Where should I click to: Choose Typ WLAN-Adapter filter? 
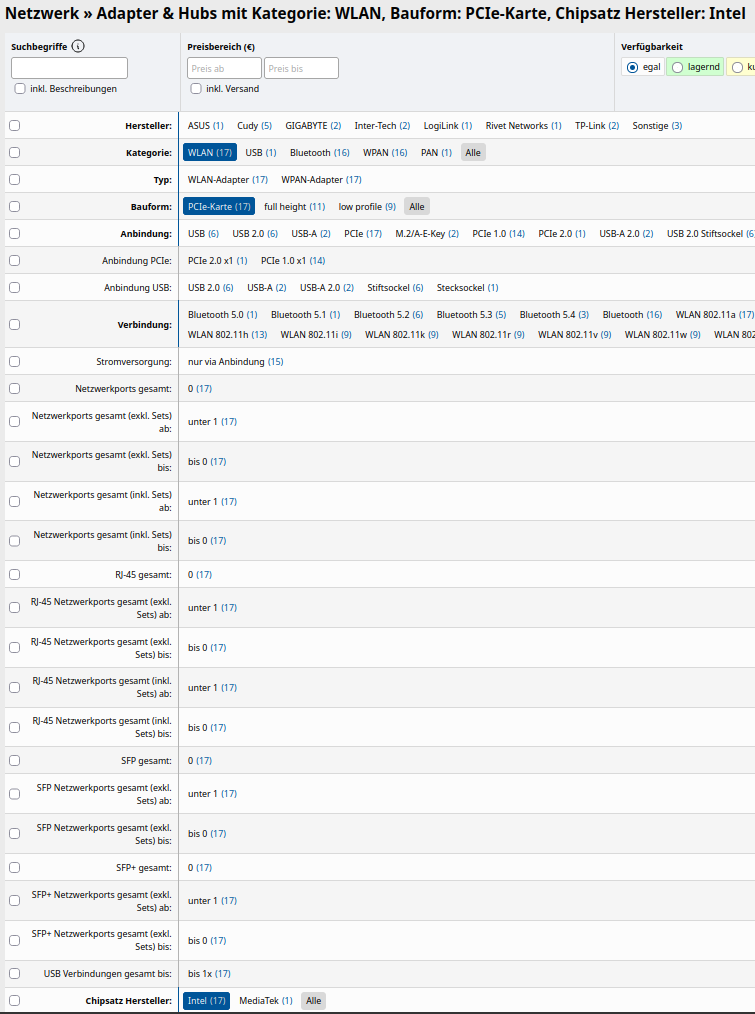[x=228, y=180]
